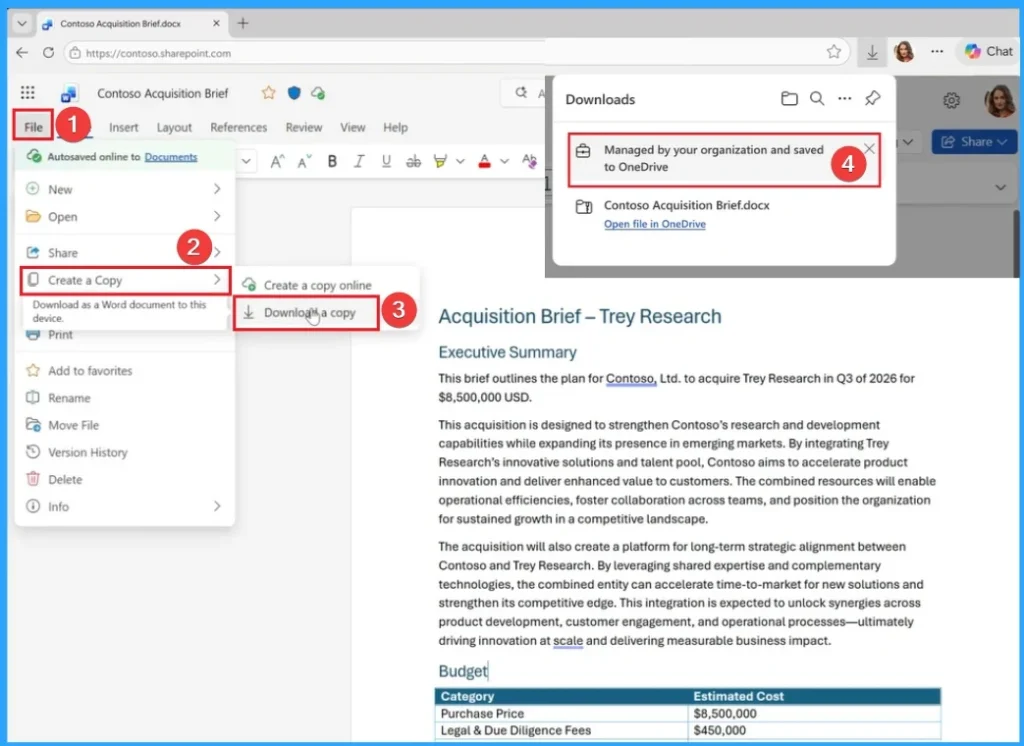Apply Italic formatting

point(359,161)
